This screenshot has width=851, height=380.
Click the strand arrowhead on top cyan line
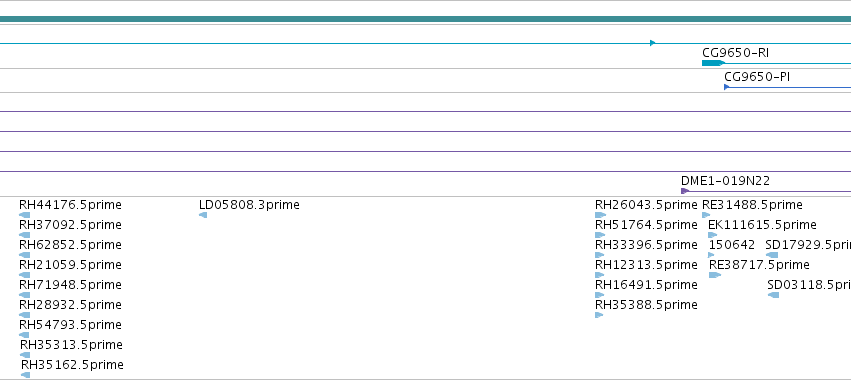click(x=653, y=43)
